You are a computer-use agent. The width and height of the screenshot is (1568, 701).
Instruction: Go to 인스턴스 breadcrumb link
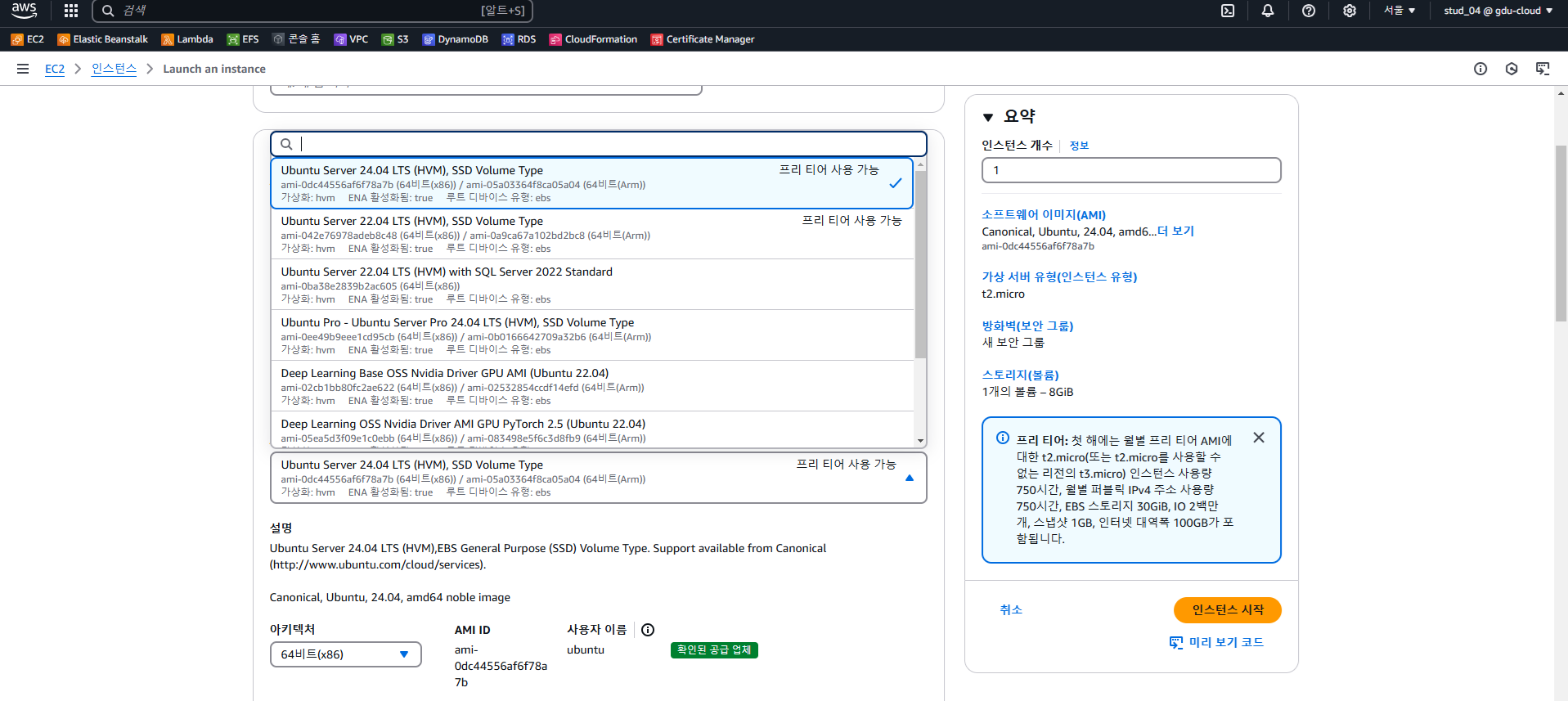click(114, 69)
